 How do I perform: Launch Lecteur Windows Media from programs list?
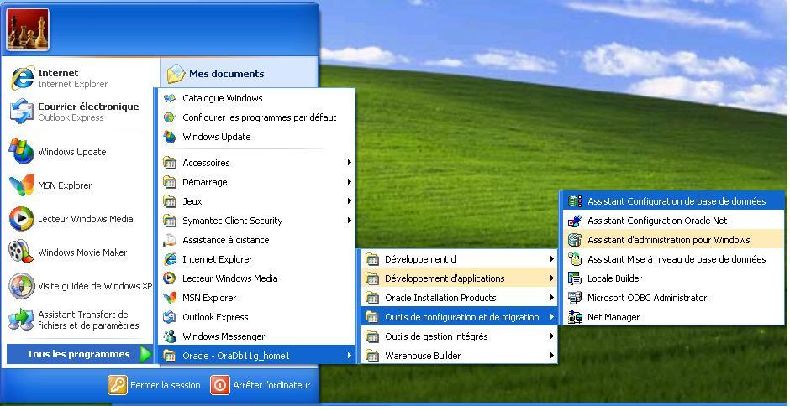(257, 278)
